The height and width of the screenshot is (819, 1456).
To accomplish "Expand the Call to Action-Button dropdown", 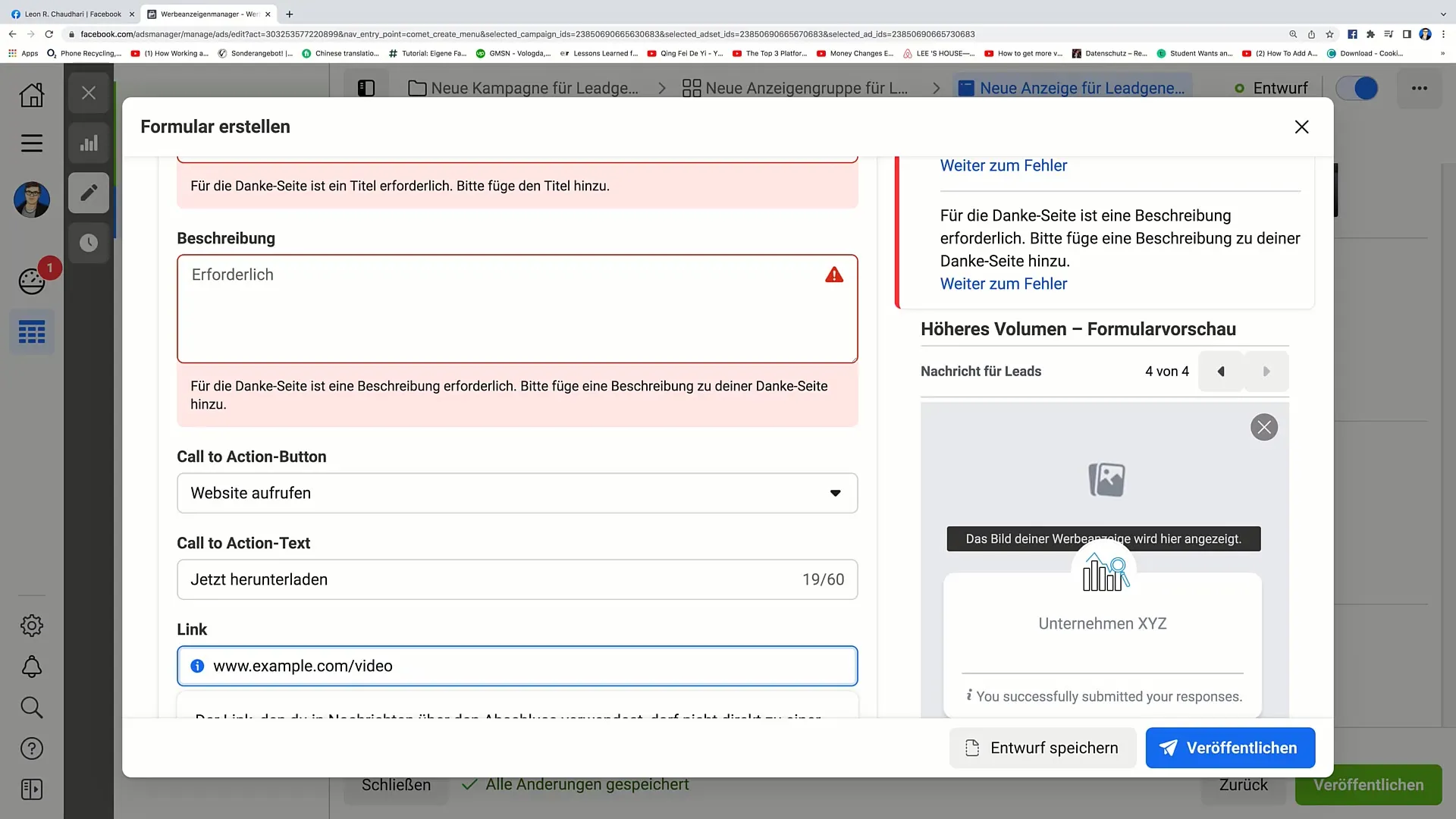I will (516, 492).
